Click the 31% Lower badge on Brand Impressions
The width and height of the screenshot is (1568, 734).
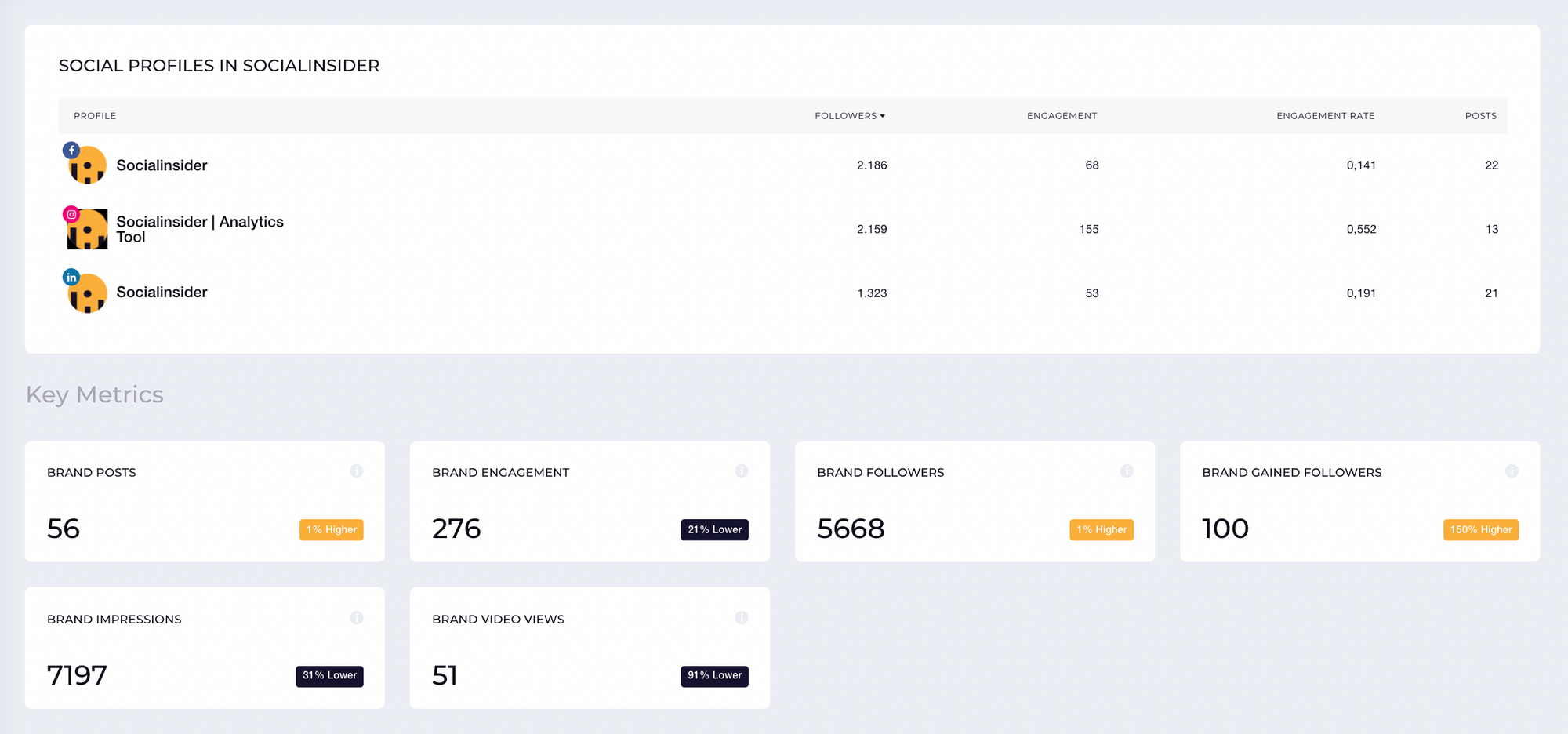[329, 676]
